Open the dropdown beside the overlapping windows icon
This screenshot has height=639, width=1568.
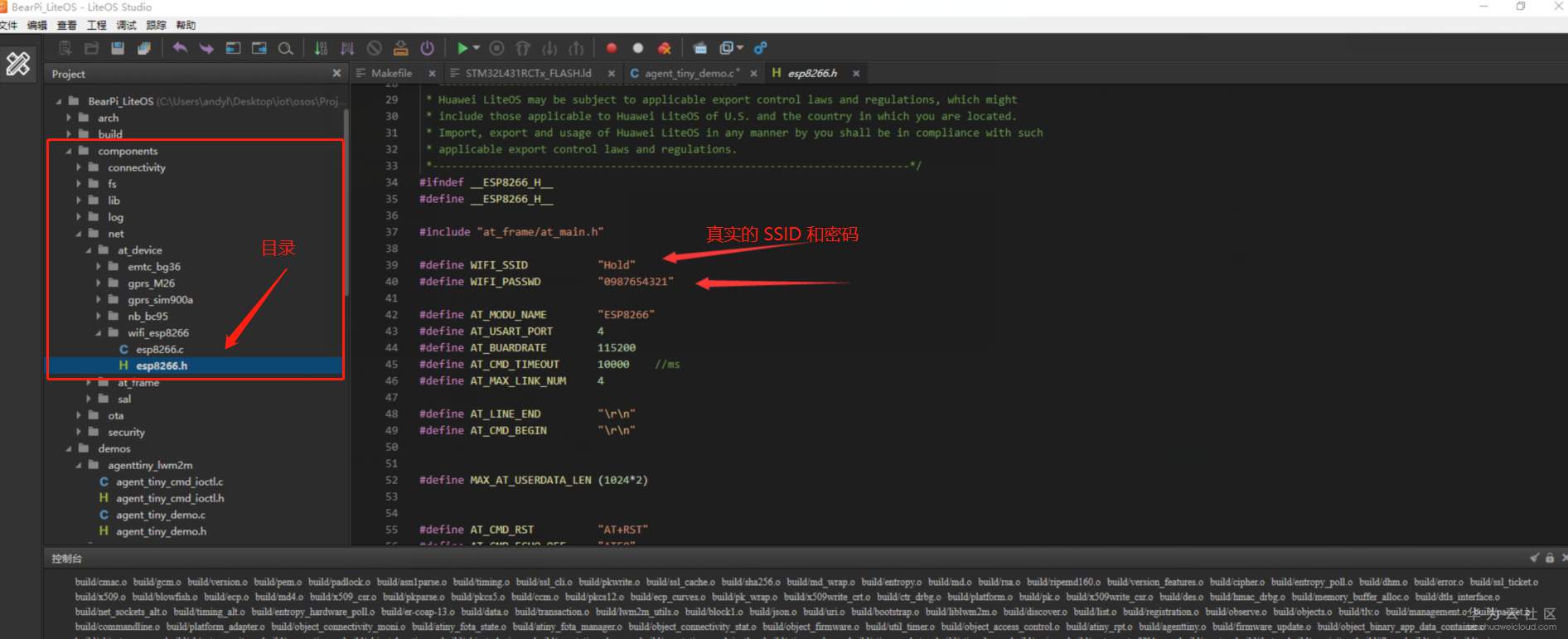[x=740, y=48]
